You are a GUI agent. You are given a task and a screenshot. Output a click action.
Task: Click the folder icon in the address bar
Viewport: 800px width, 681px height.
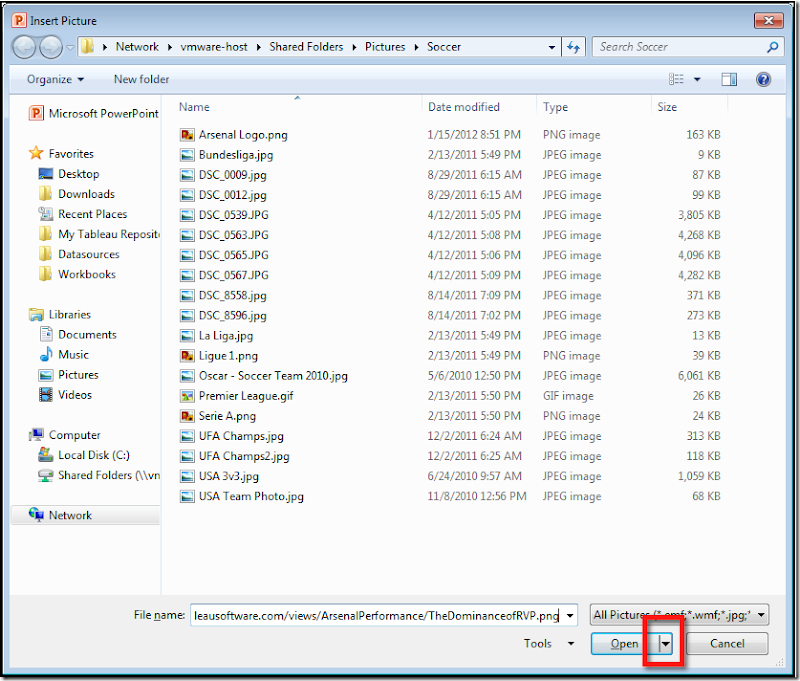click(x=88, y=47)
